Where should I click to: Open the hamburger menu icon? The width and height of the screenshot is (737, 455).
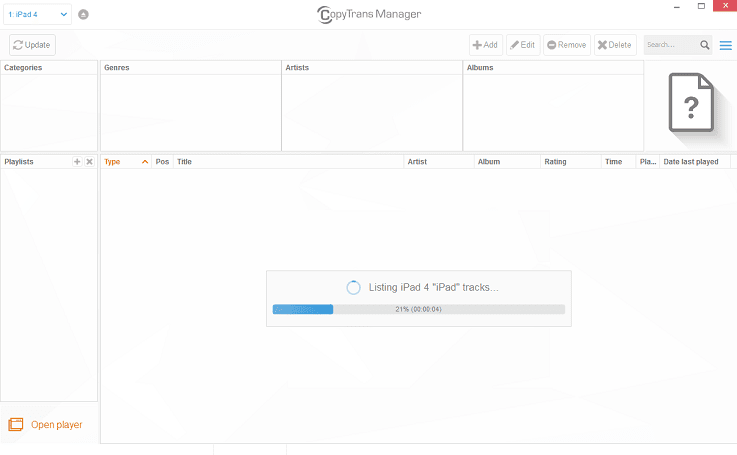tap(726, 45)
